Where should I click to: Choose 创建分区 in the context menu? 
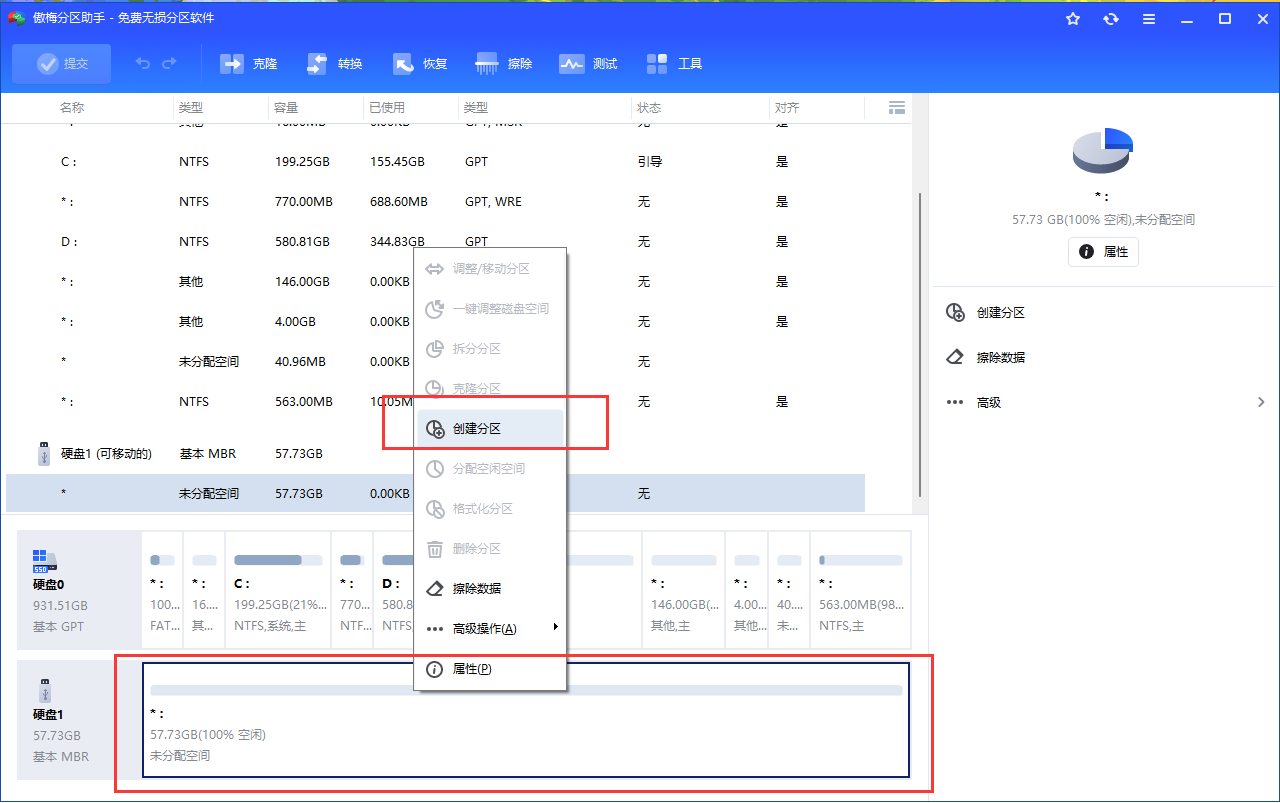point(490,429)
